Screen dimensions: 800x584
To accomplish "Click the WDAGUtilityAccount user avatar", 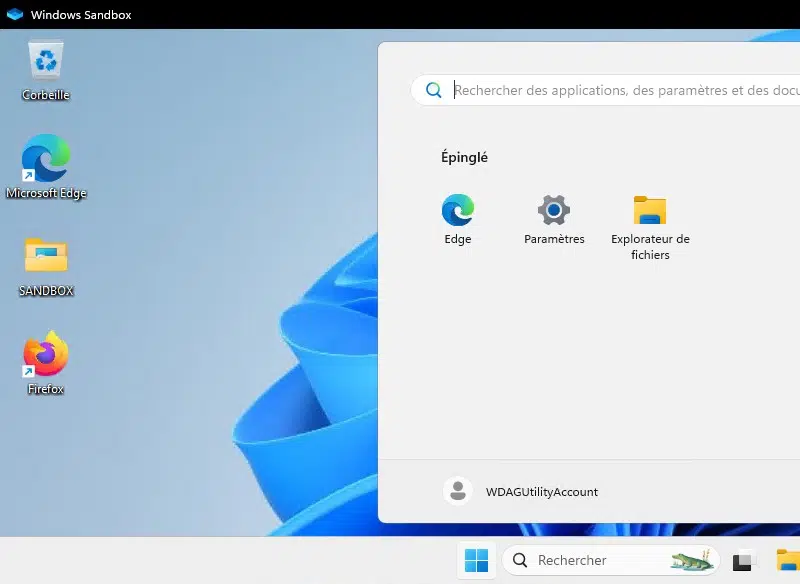I will pos(458,491).
